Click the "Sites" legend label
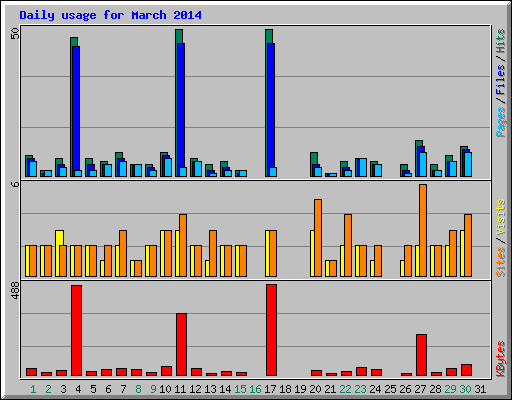512x400 pixels. click(x=500, y=262)
